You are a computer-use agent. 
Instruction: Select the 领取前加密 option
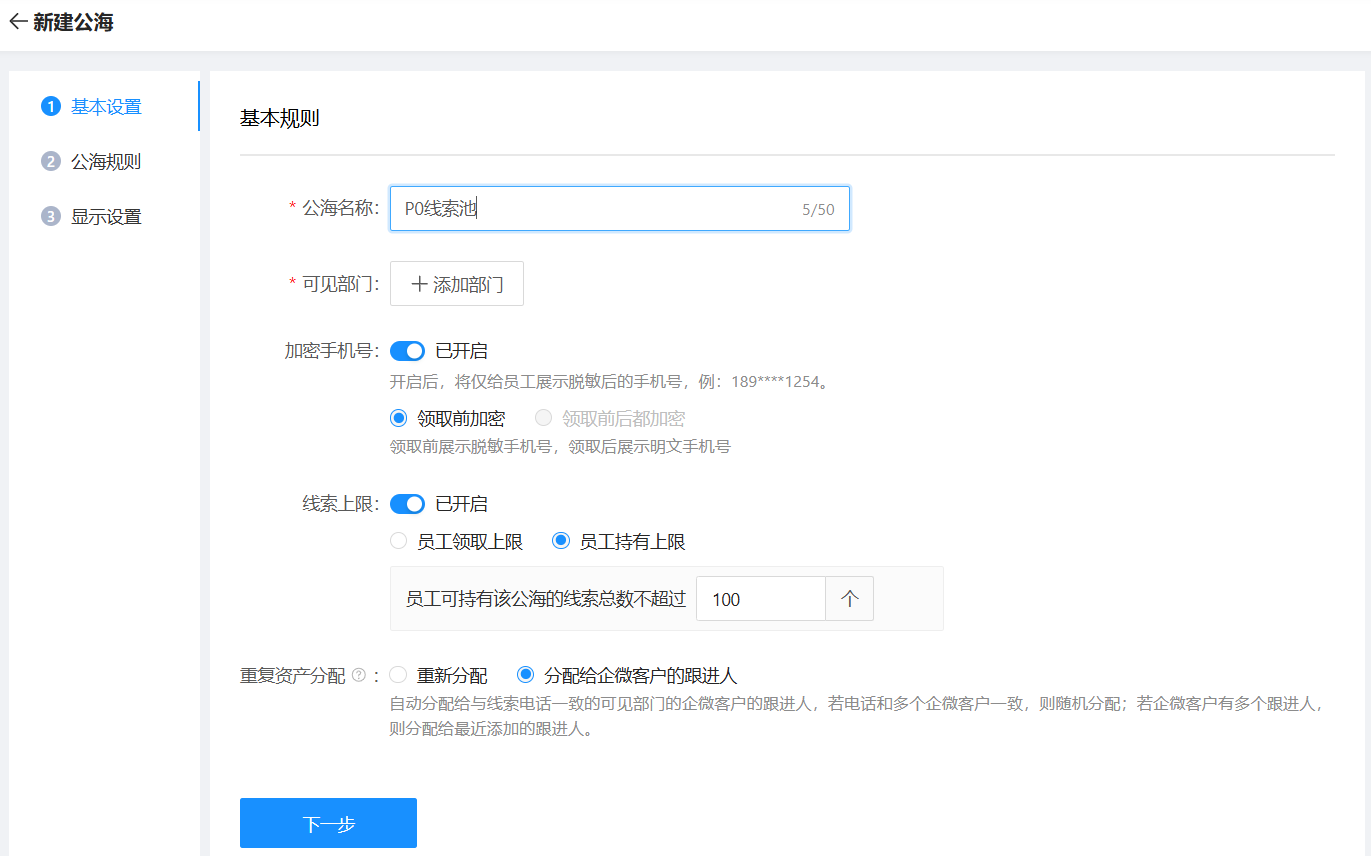[x=399, y=419]
